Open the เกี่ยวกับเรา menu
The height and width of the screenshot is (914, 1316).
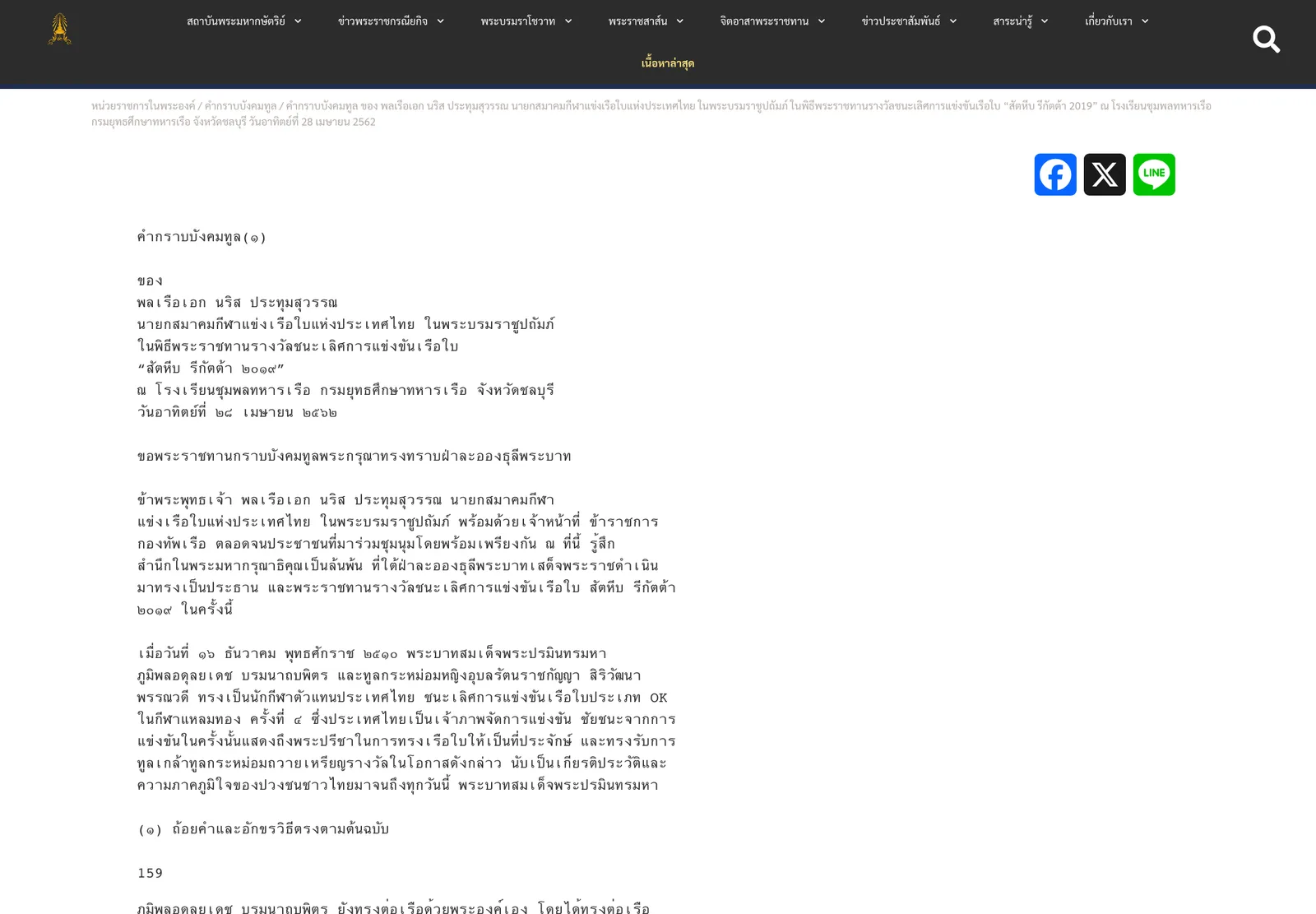[x=1108, y=21]
